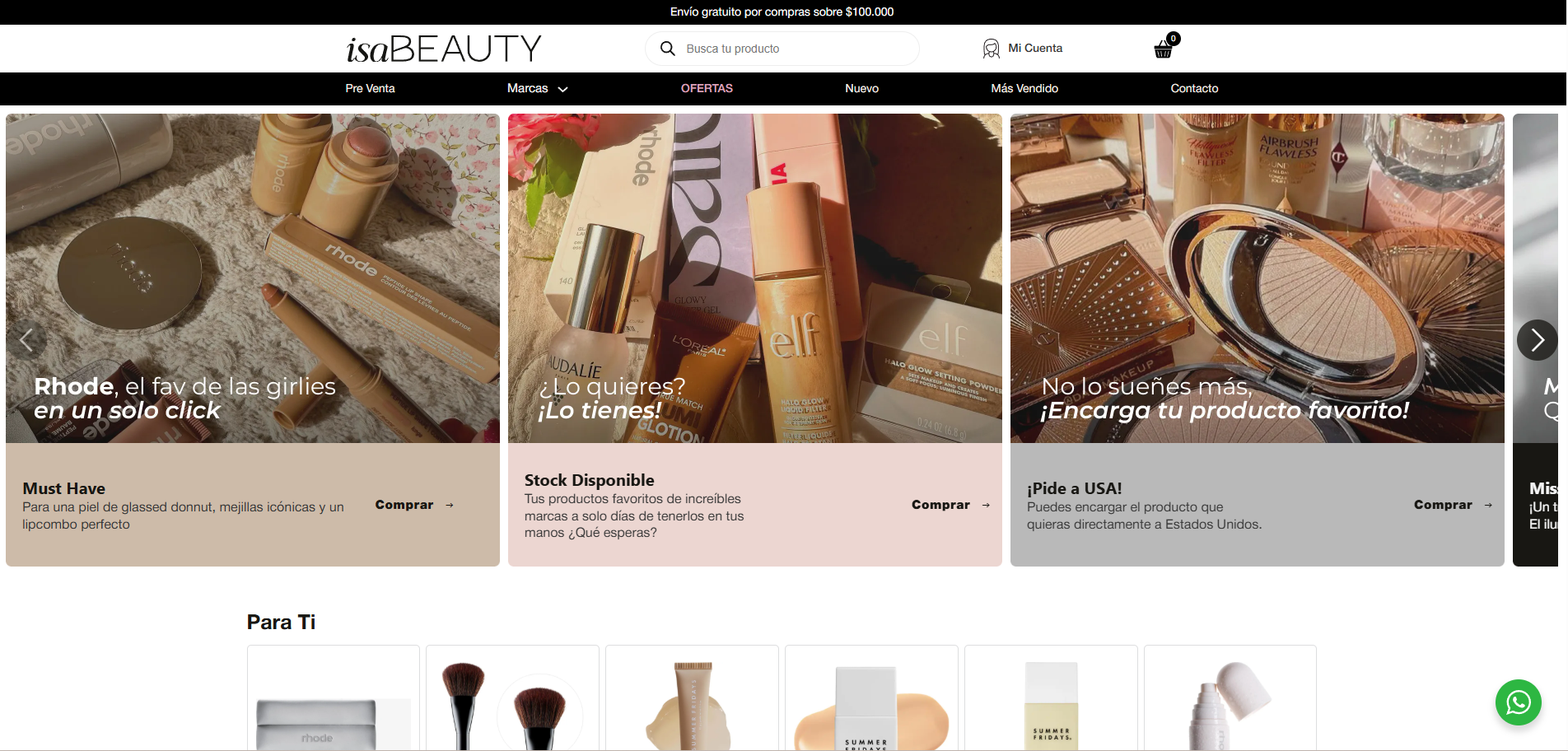
Task: Expand the Marcas dropdown chevron
Action: point(563,89)
